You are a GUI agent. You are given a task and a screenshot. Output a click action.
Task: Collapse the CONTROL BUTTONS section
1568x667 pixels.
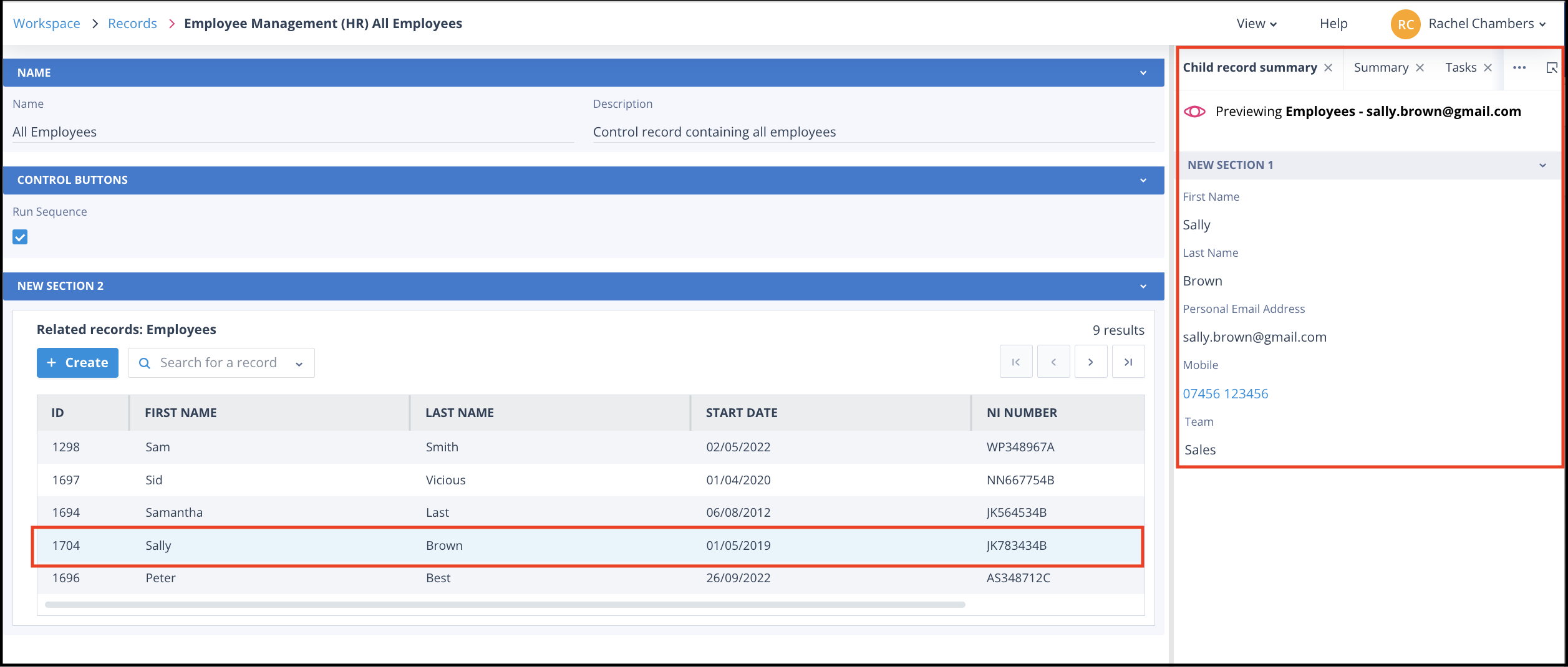click(1143, 180)
